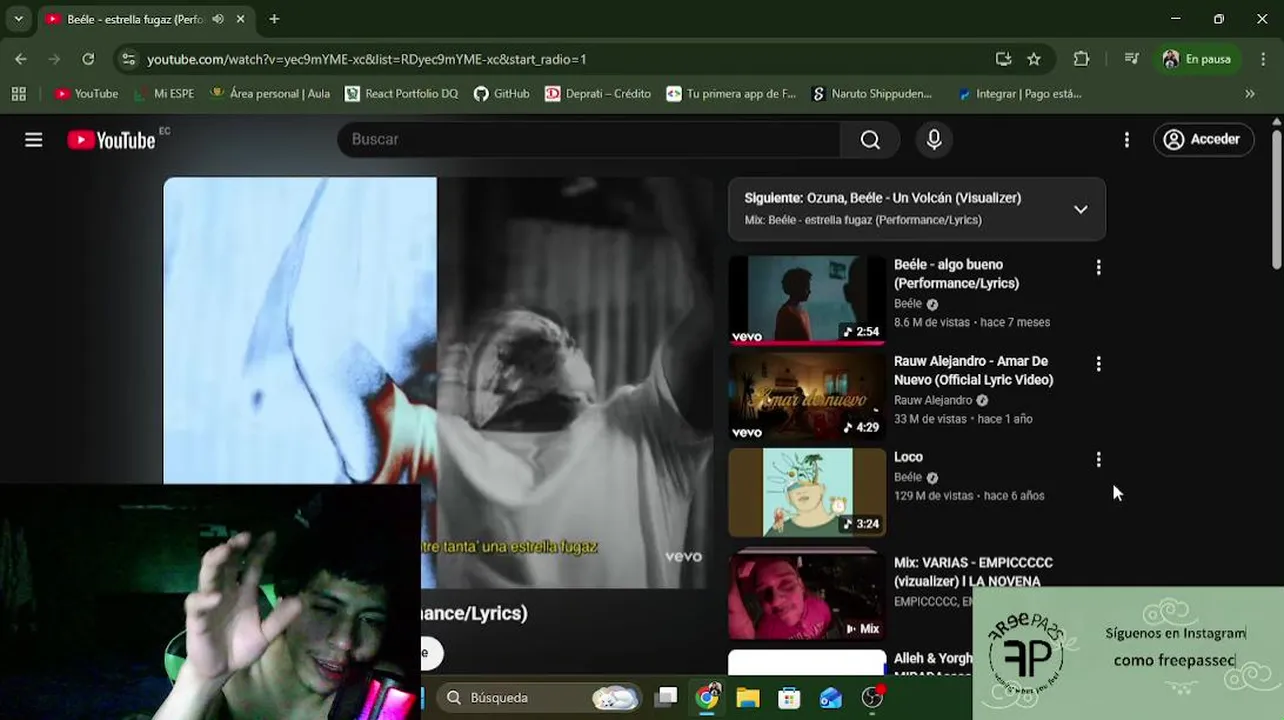Open the Integrar | Pago está... bookmark

1019,94
